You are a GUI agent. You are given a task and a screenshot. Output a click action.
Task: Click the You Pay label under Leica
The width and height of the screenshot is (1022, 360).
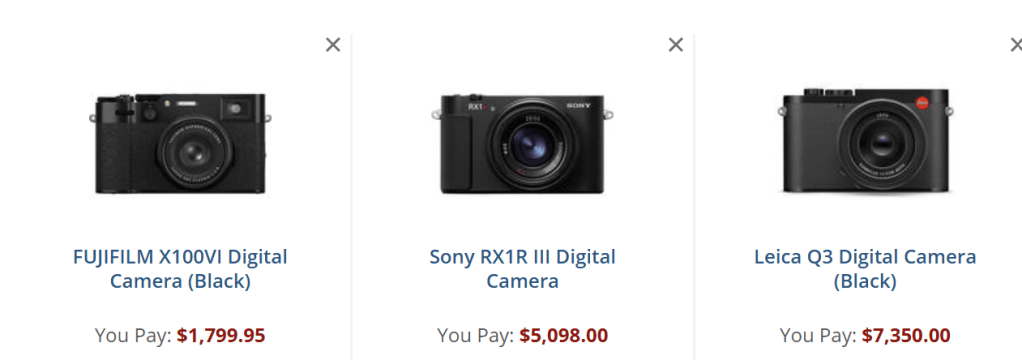pos(819,336)
